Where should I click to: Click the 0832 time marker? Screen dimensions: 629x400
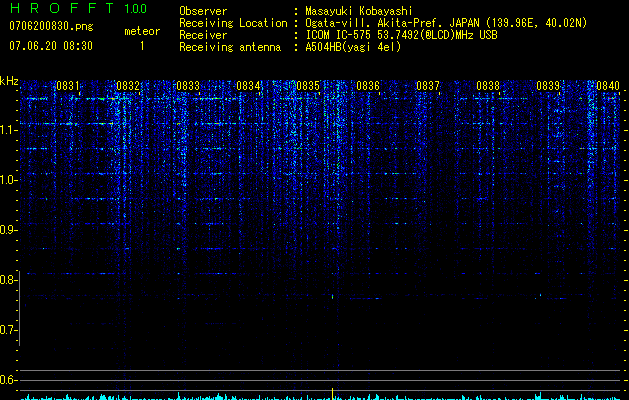[128, 86]
